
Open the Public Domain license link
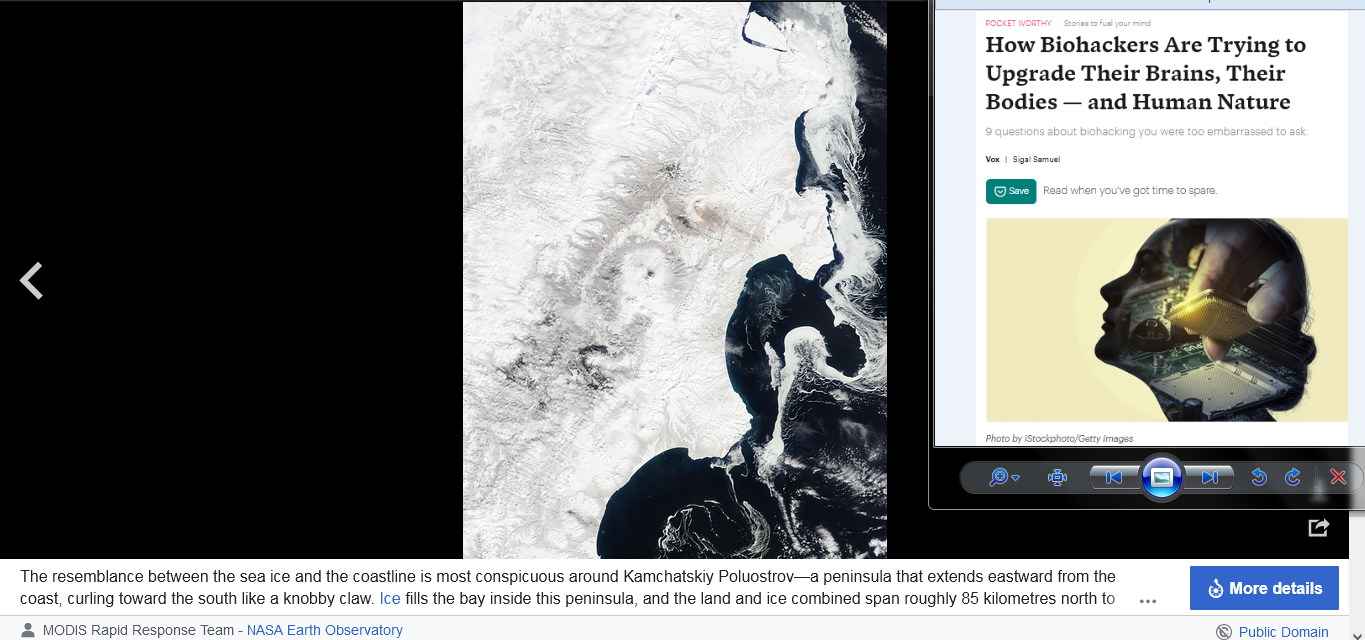pos(1283,632)
